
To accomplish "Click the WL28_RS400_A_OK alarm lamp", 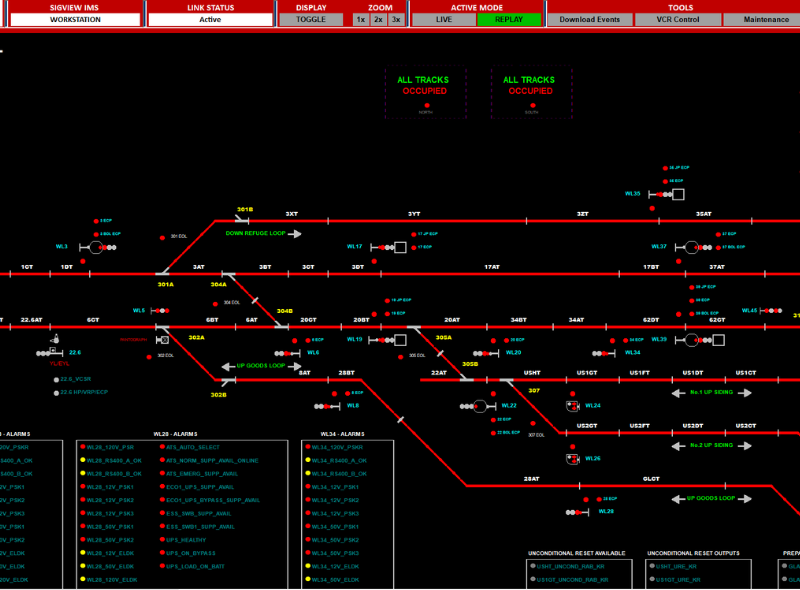I will click(x=83, y=460).
